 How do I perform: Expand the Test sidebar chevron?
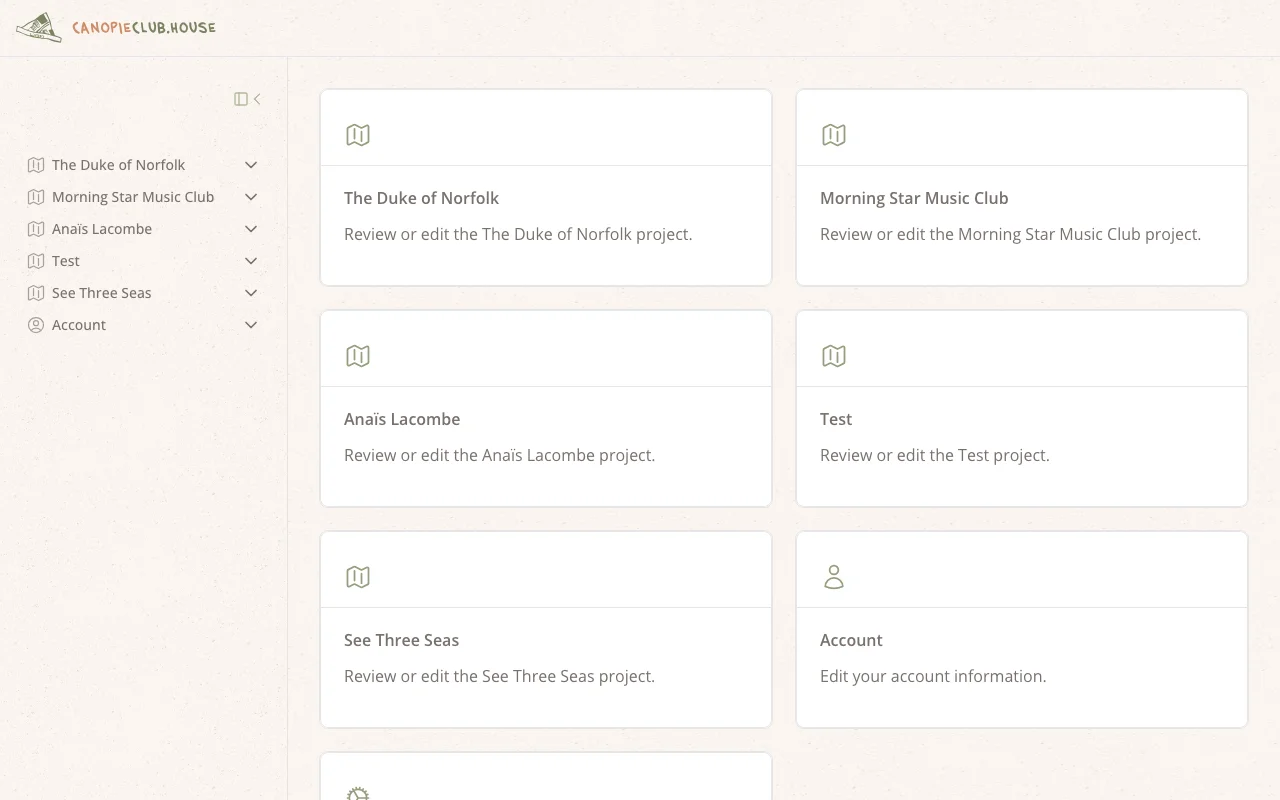point(251,261)
